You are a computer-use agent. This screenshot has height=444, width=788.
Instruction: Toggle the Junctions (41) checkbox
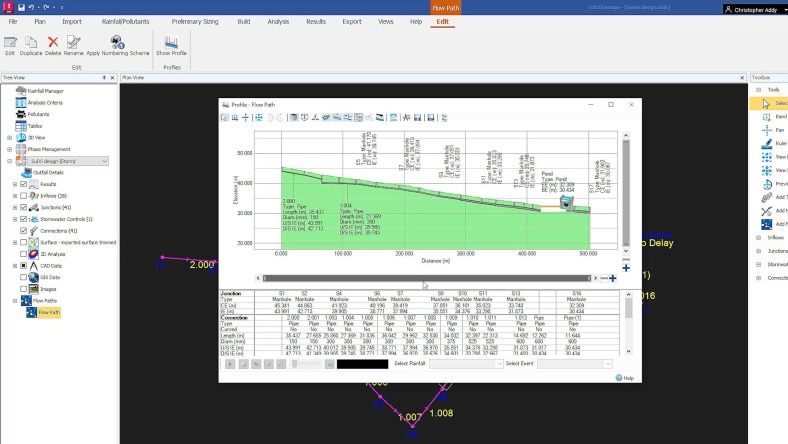(23, 207)
